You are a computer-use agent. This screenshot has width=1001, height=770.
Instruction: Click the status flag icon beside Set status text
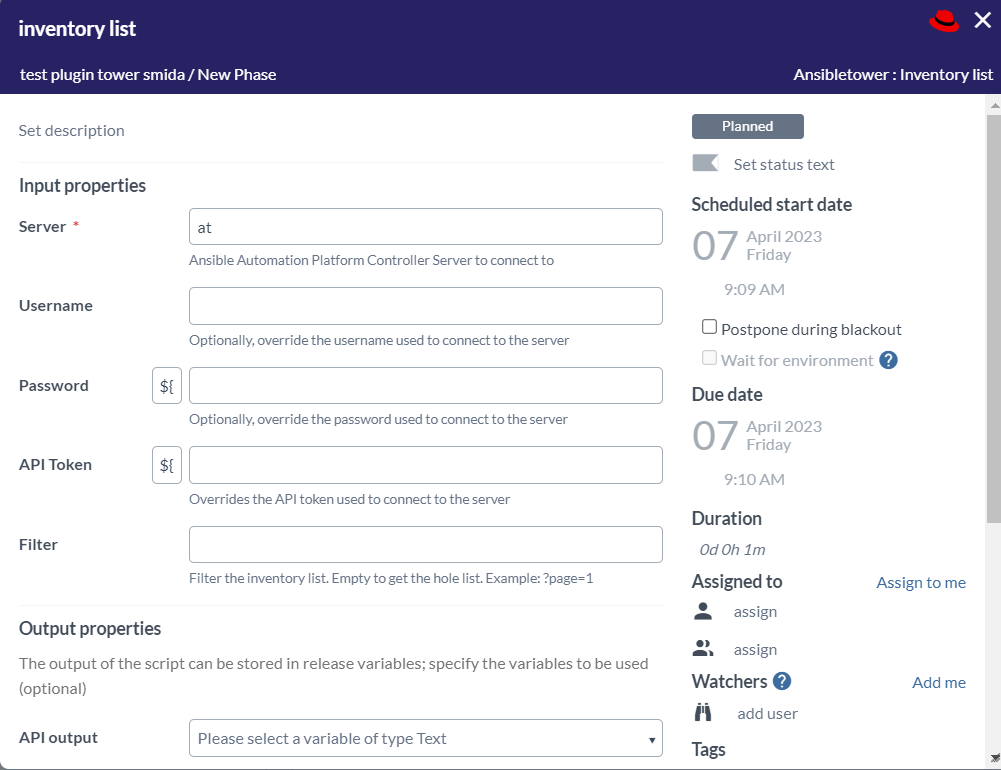pyautogui.click(x=705, y=163)
